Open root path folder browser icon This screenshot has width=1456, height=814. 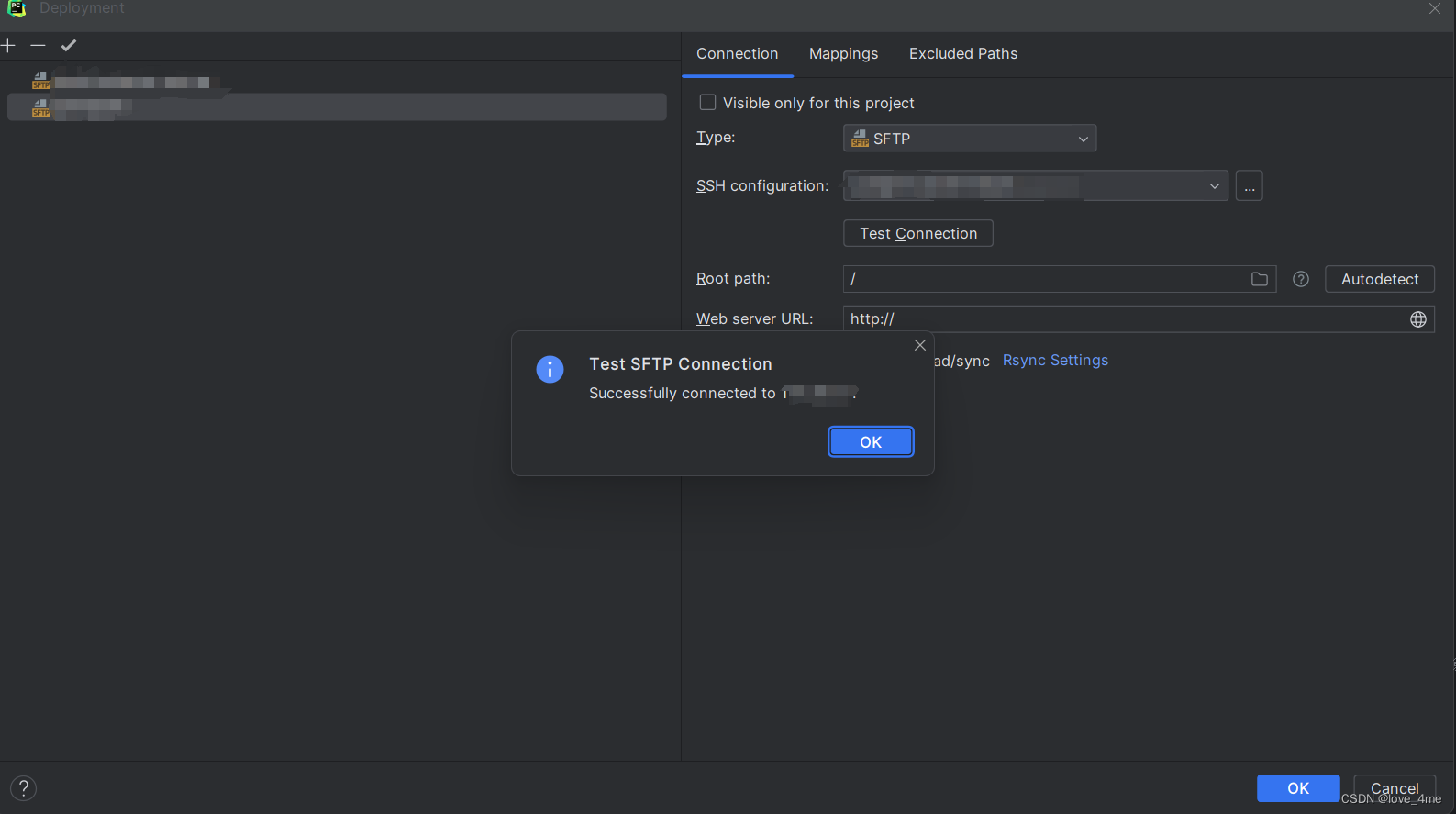[1260, 279]
